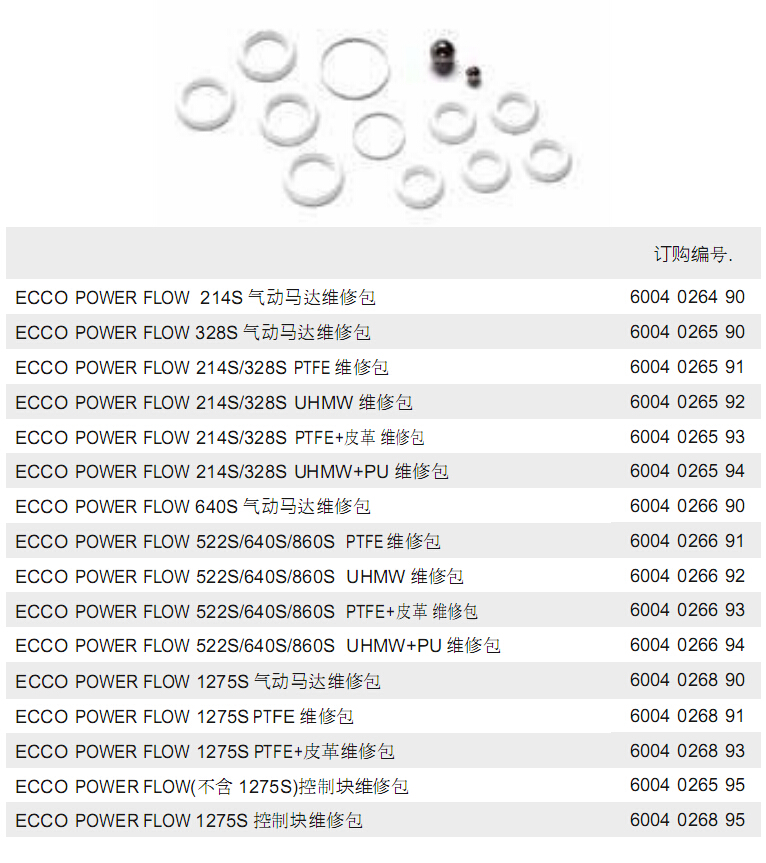Select the 214S/328S PTFE+皮革 维修包 entry
766x863 pixels.
click(x=220, y=437)
